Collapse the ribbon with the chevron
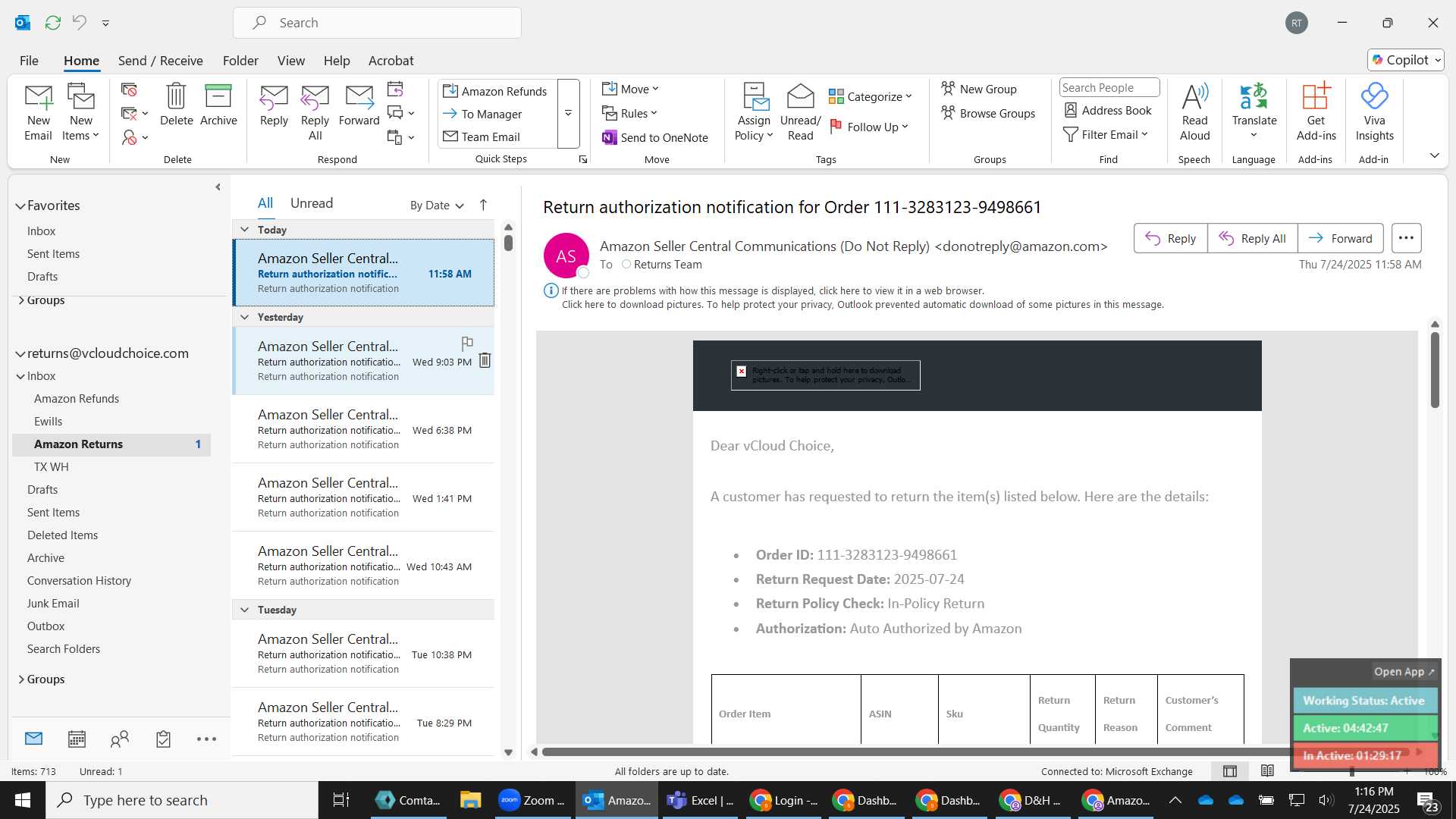 [x=1434, y=155]
